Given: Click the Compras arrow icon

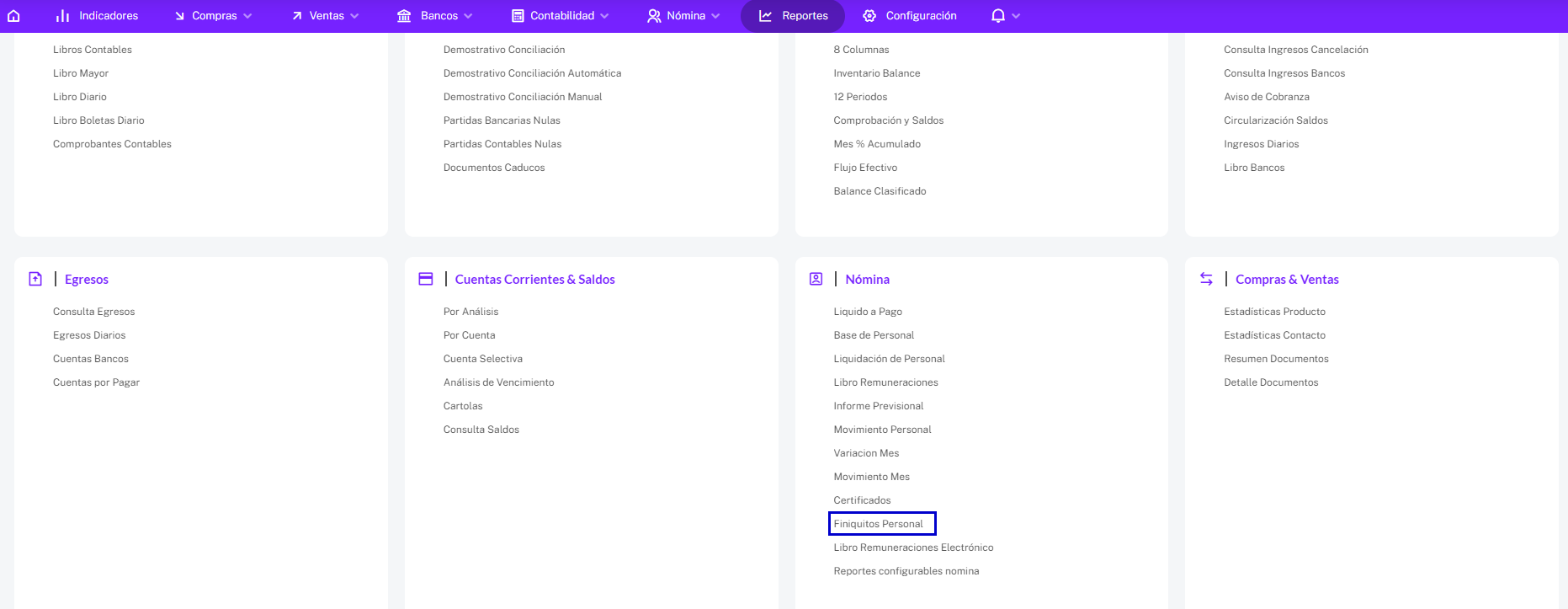Looking at the screenshot, I should coord(179,16).
